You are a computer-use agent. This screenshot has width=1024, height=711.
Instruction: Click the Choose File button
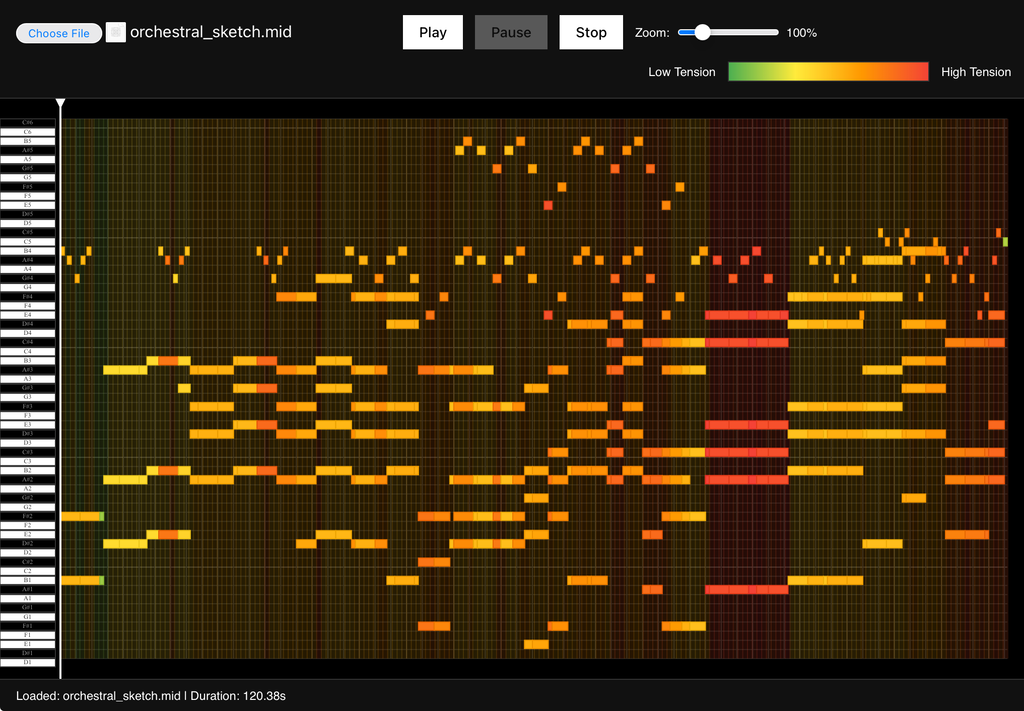coord(59,33)
